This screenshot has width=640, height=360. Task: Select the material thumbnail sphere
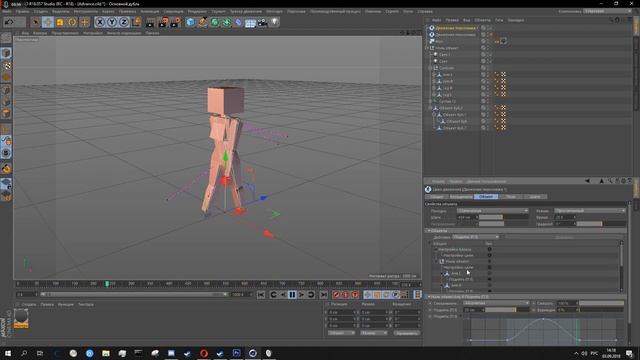click(x=21, y=317)
